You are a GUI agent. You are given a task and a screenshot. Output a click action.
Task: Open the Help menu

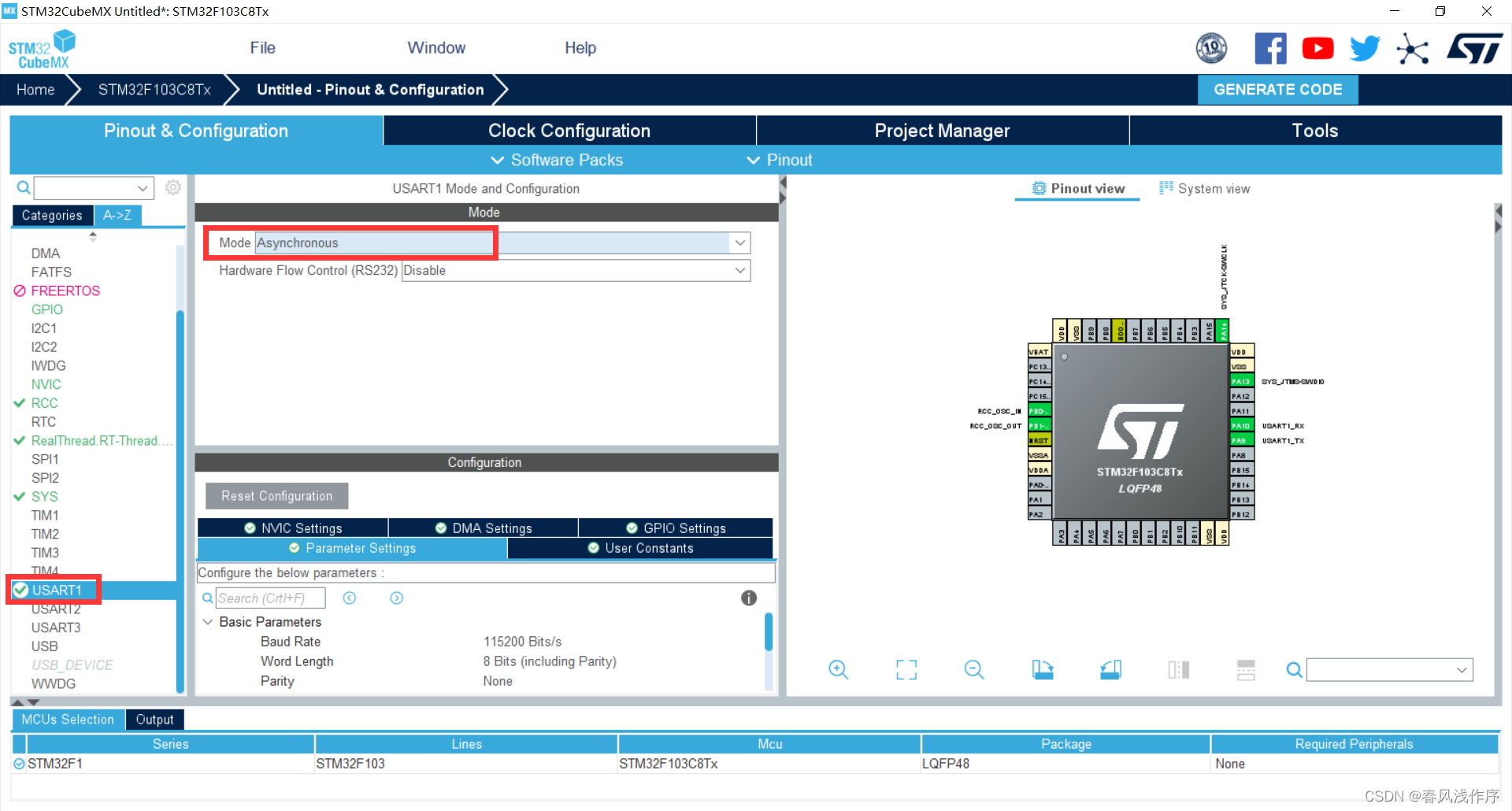click(580, 48)
